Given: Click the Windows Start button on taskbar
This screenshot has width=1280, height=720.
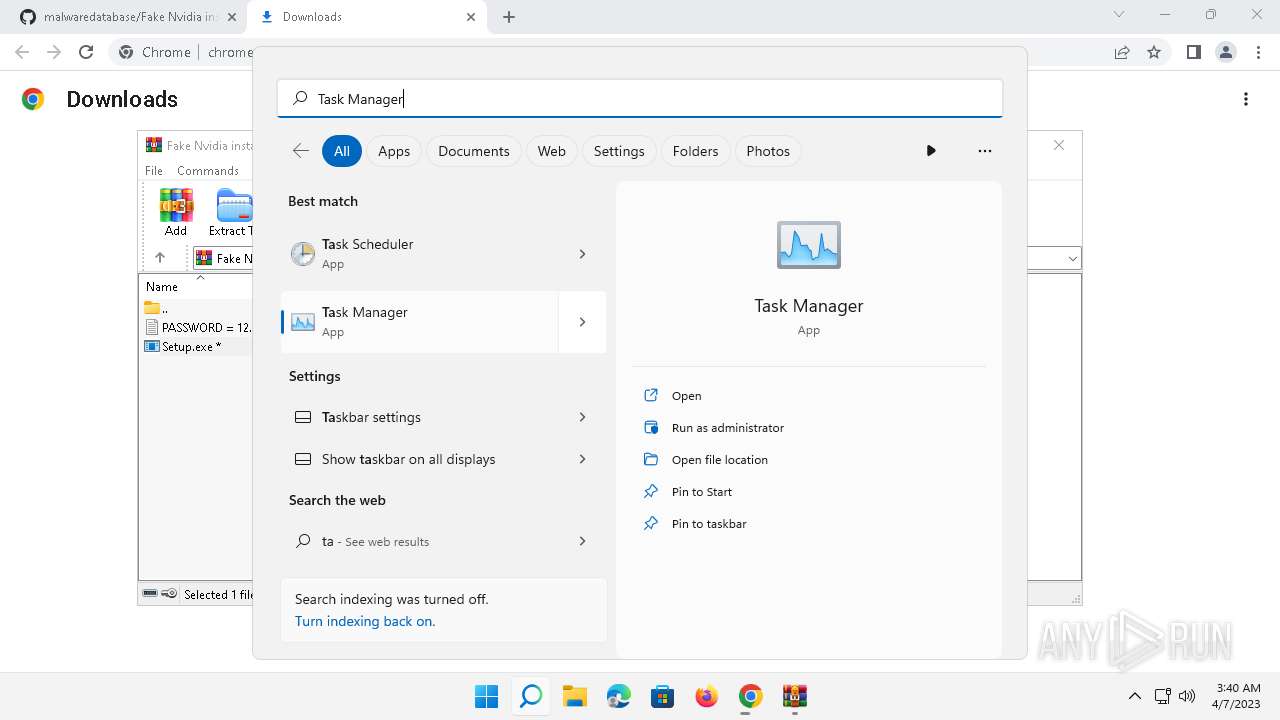Looking at the screenshot, I should click(x=487, y=696).
